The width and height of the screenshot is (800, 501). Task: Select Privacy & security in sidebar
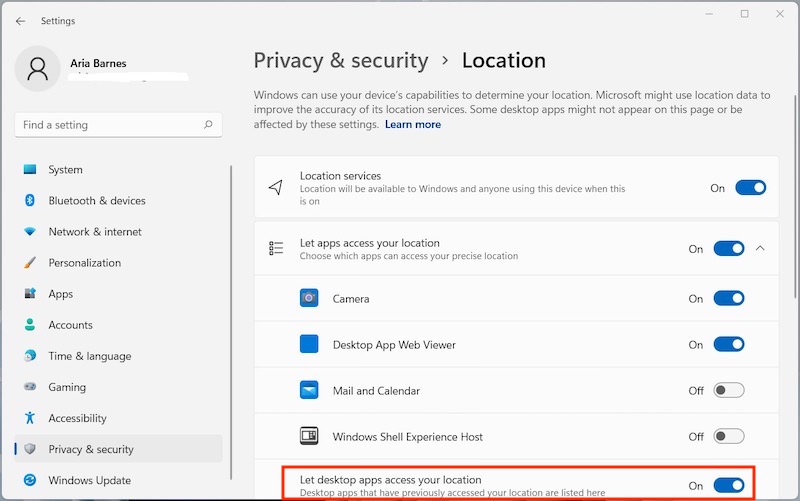(118, 449)
